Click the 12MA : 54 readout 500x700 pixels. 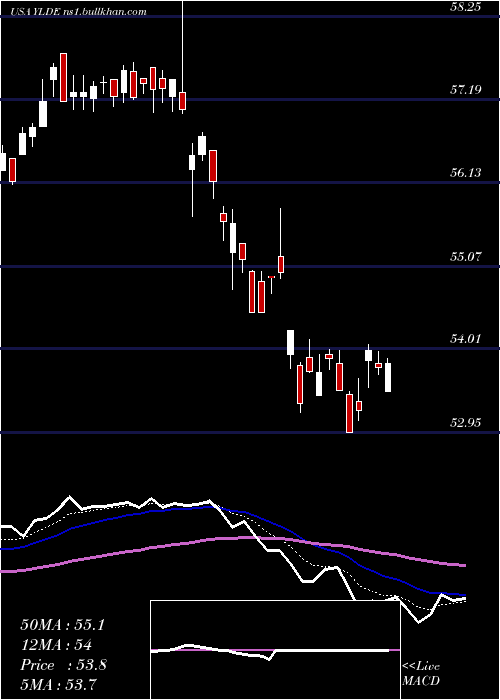56,645
